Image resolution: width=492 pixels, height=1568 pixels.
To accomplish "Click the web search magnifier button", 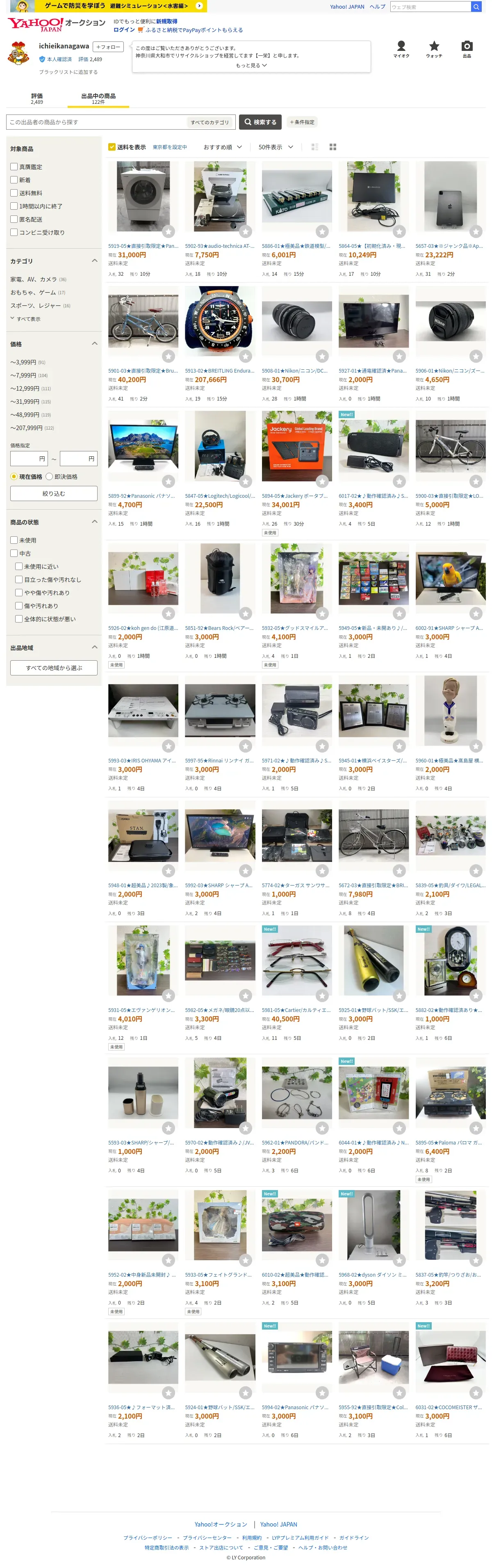I will pyautogui.click(x=476, y=7).
